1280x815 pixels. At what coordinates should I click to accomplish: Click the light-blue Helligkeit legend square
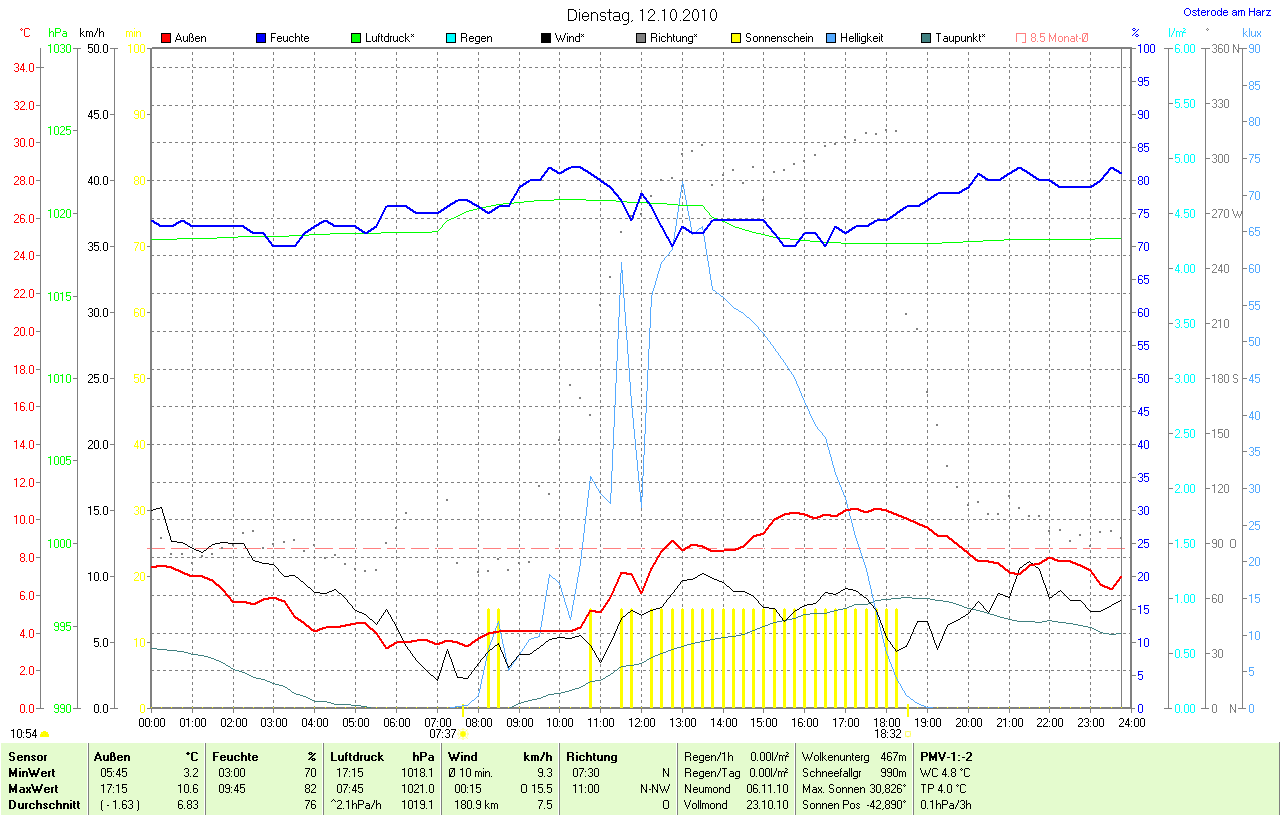coord(831,38)
